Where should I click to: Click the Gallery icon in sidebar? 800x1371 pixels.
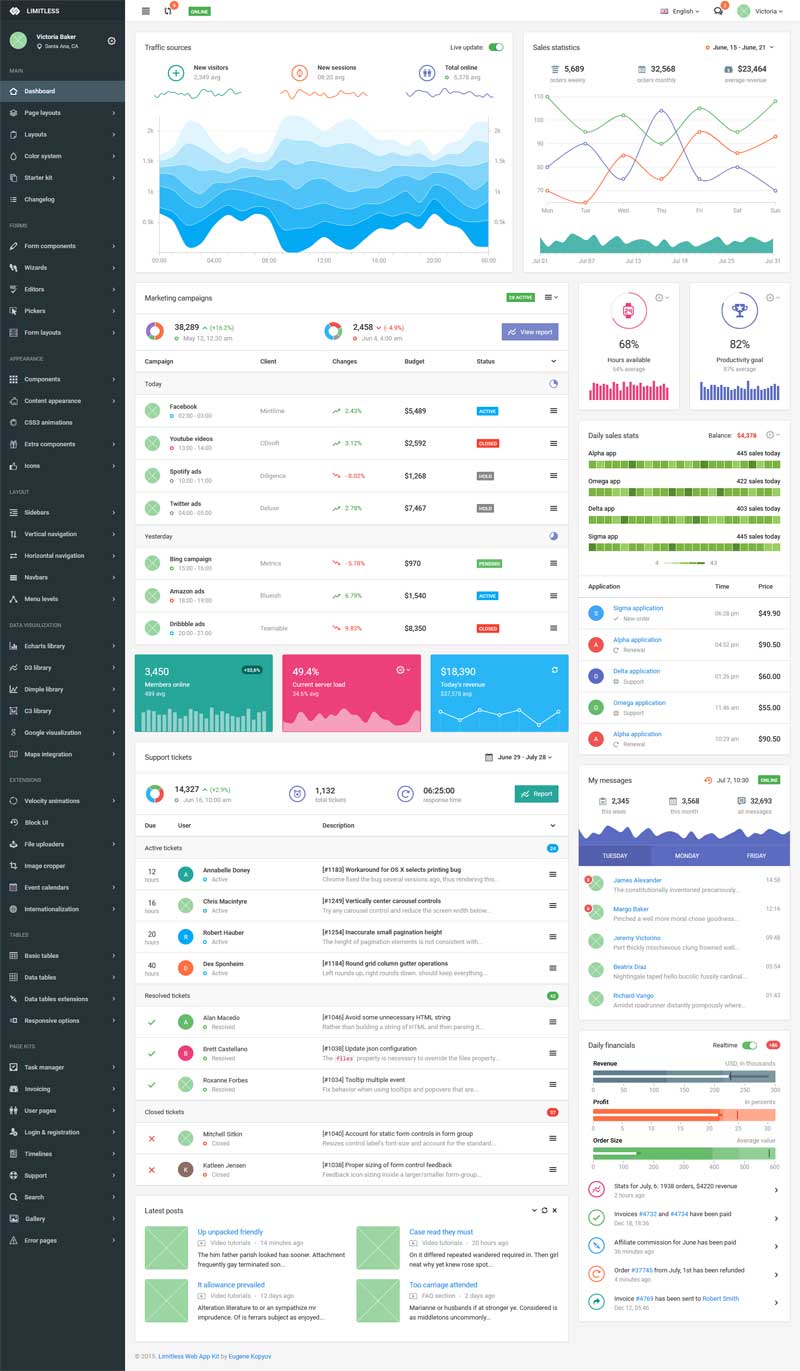[13, 1219]
